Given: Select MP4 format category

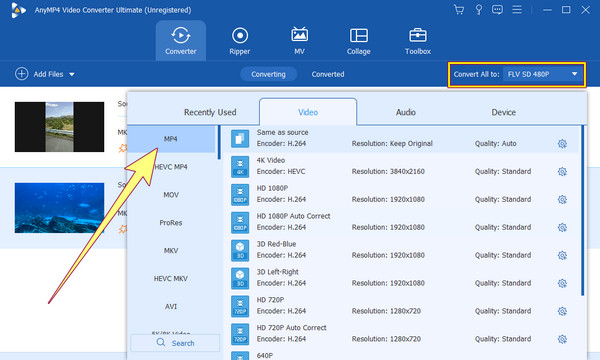Looking at the screenshot, I should coord(171,139).
